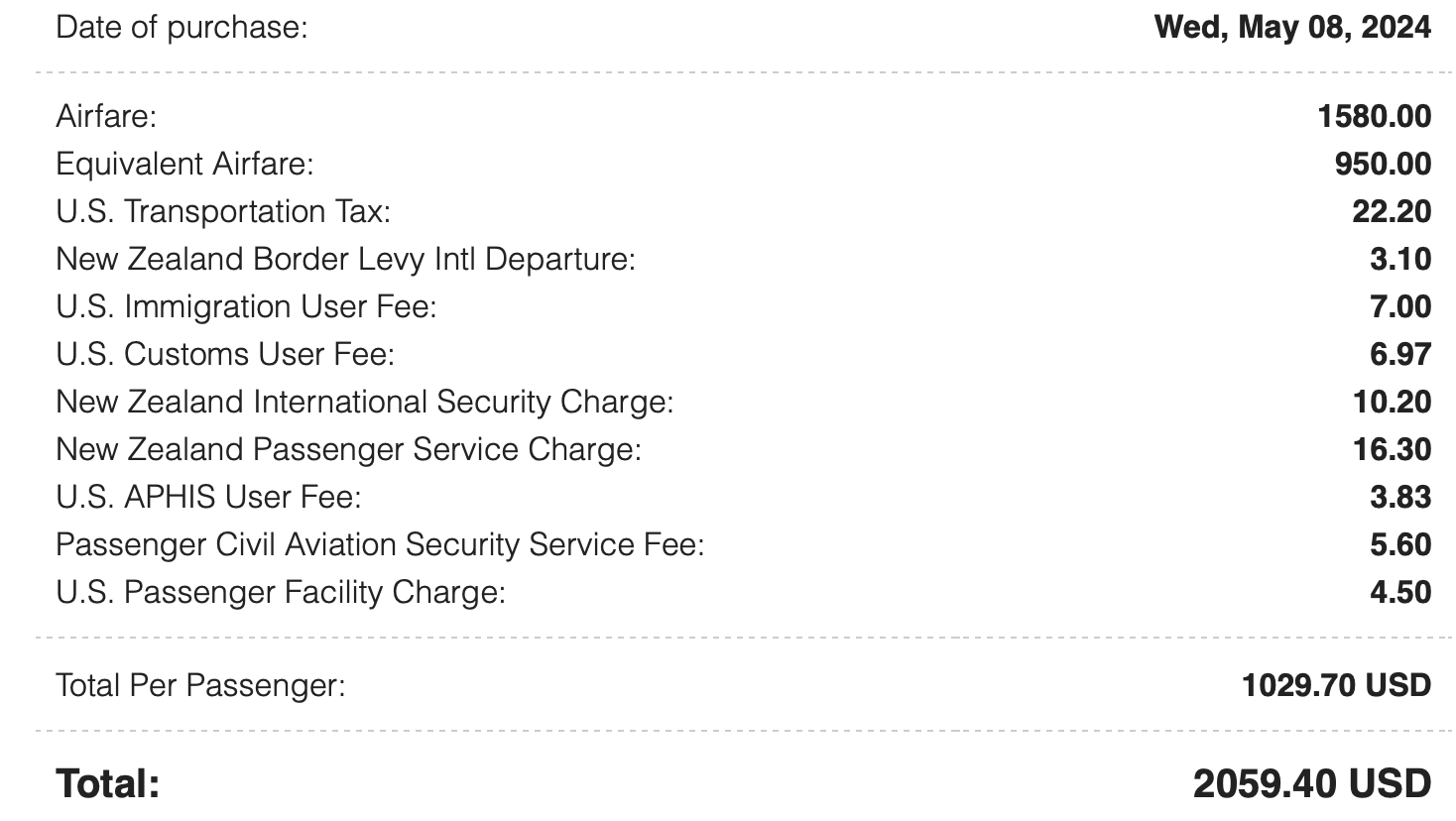Select the 6.97 customs fee amount
Image resolution: width=1456 pixels, height=821 pixels.
[1400, 354]
